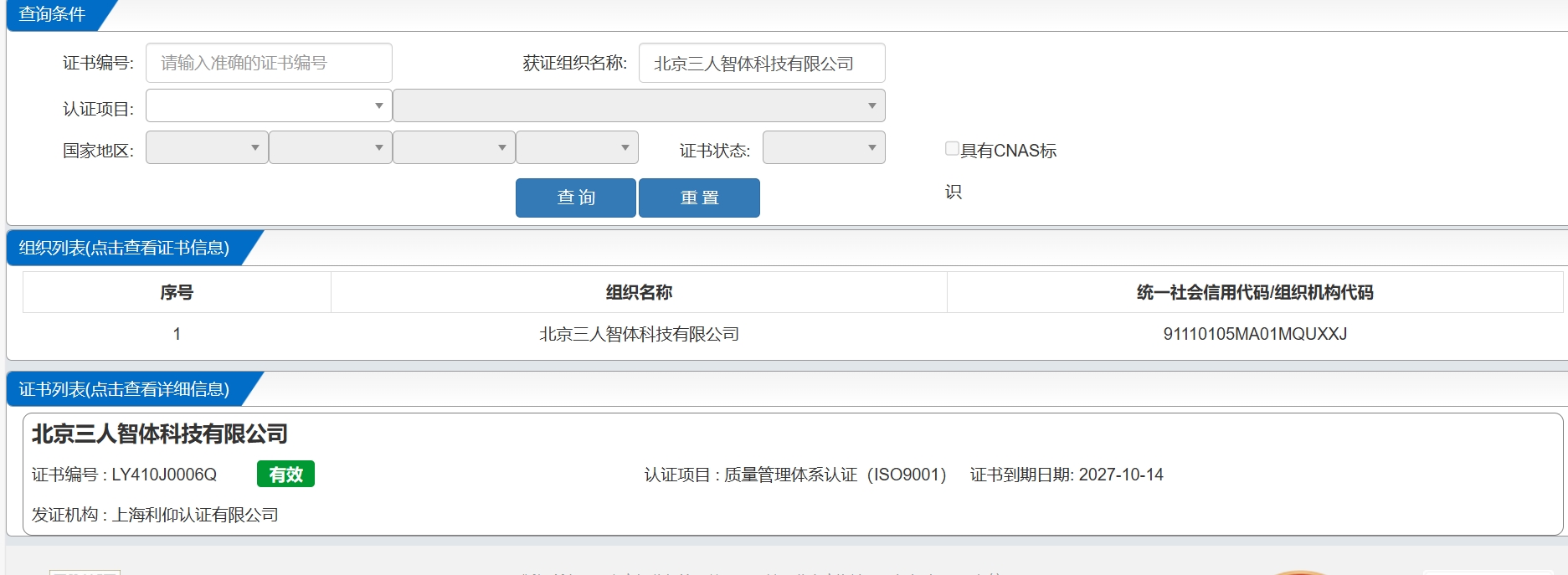The width and height of the screenshot is (1568, 575).
Task: Open the 北京三人智体科技有限公司 certificate card title
Action: click(160, 434)
